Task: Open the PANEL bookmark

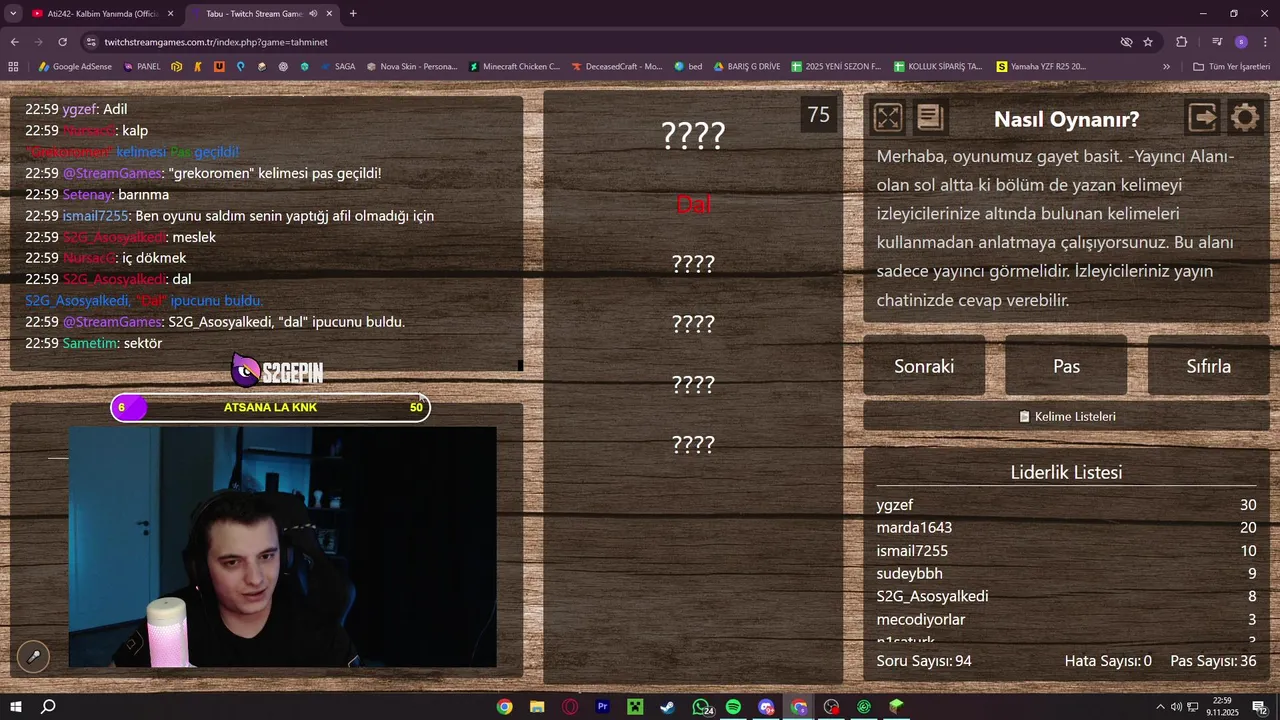Action: [142, 66]
